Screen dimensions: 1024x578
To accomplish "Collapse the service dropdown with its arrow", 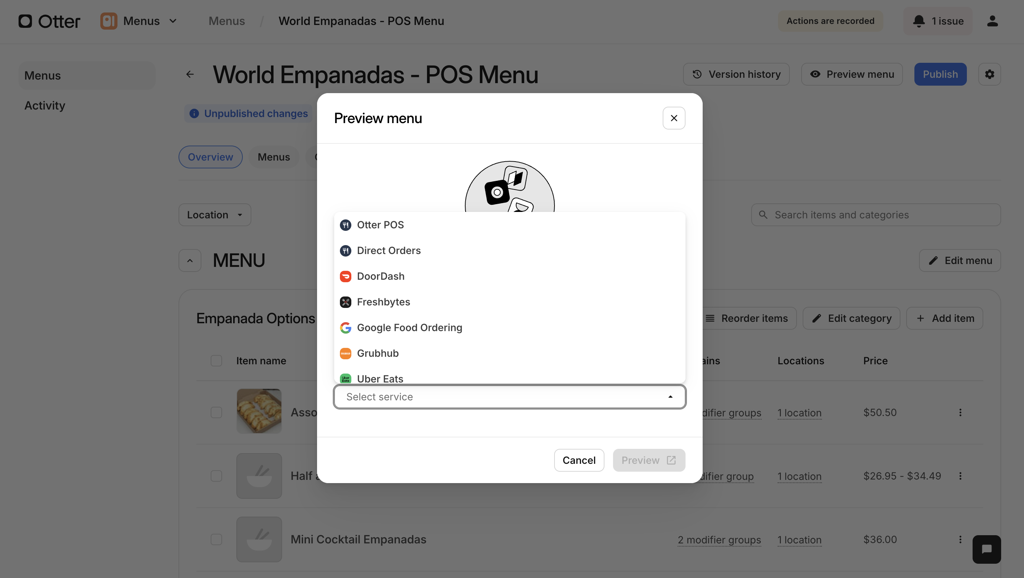I will click(670, 396).
